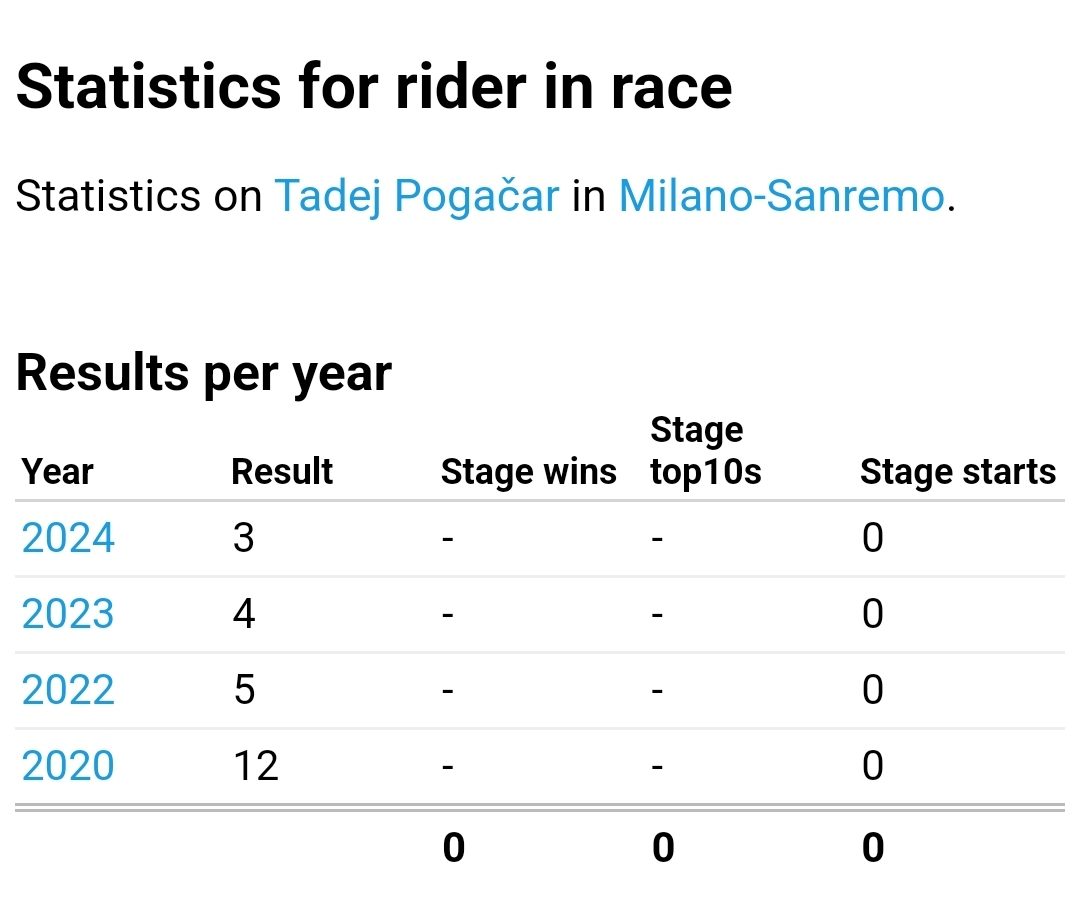Select the Stage starts column header
Image resolution: width=1080 pixels, height=905 pixels.
(x=957, y=472)
